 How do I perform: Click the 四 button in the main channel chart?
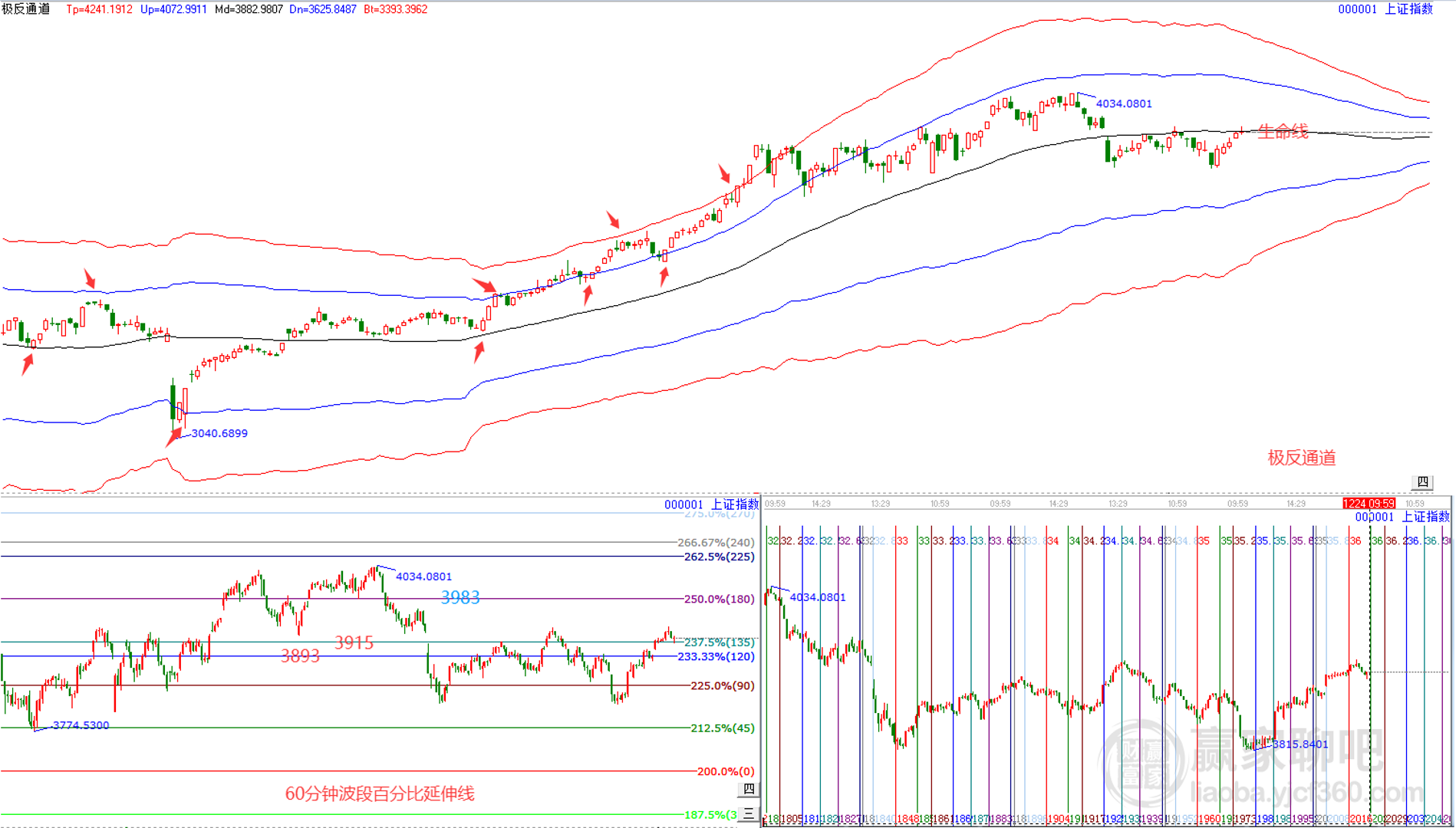pos(1422,481)
